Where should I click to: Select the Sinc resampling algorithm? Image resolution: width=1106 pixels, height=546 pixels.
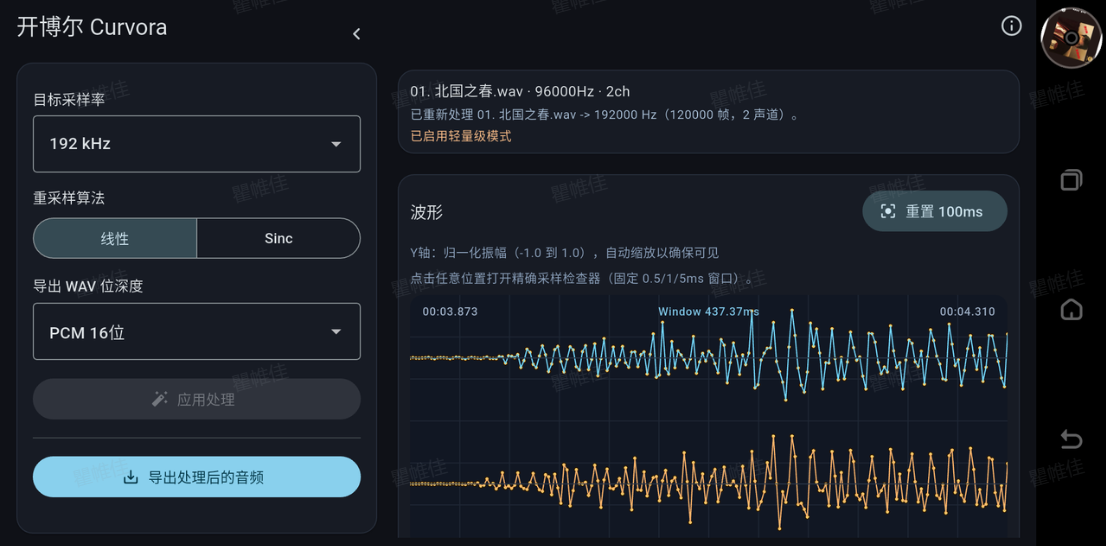point(279,238)
